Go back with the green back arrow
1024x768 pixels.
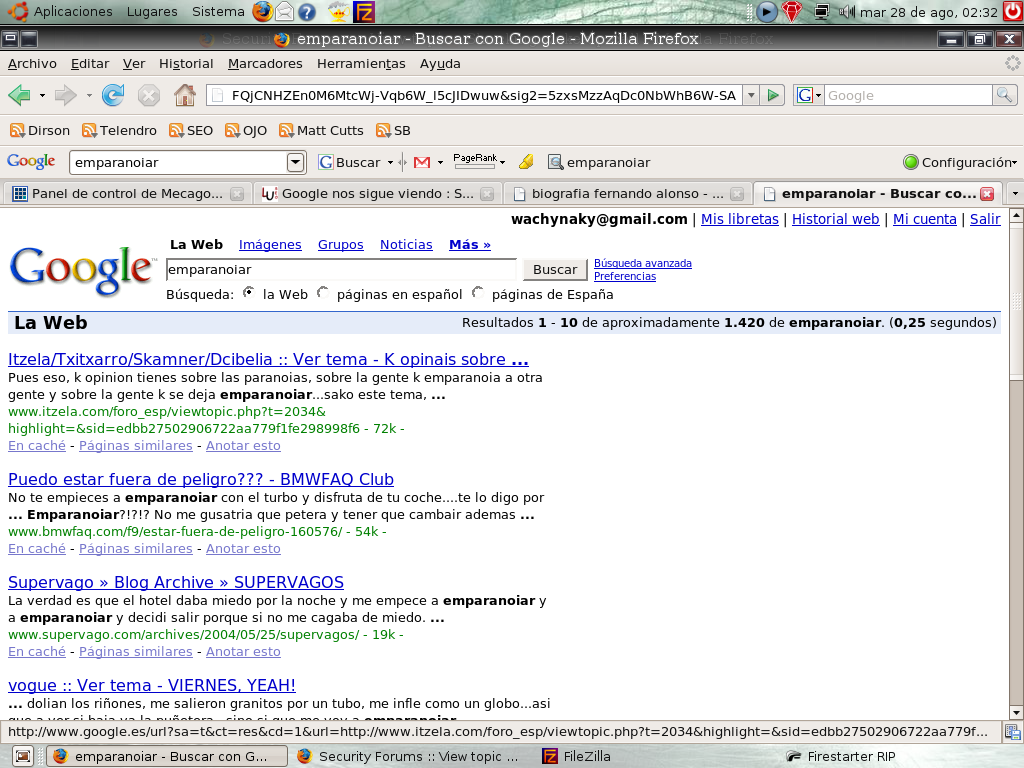(x=20, y=95)
